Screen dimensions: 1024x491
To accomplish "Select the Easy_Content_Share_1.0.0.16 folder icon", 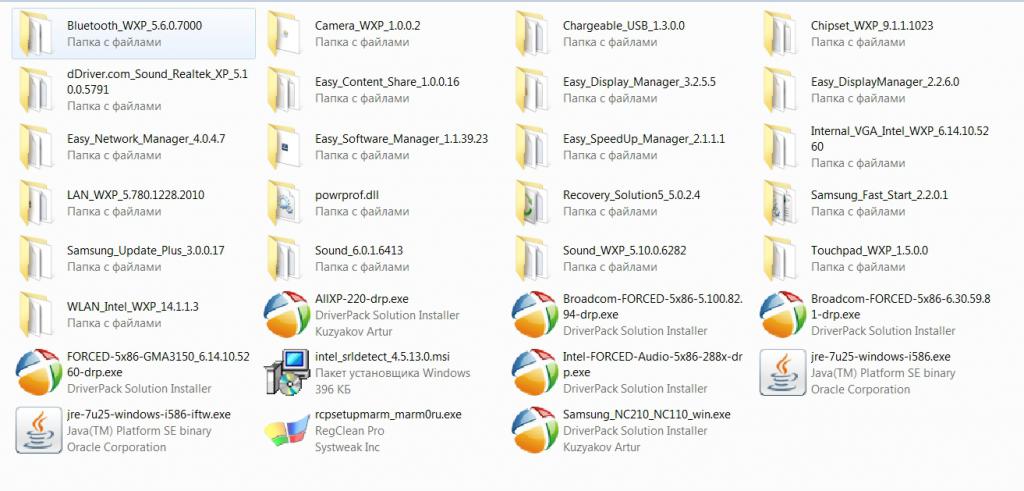I will point(283,89).
